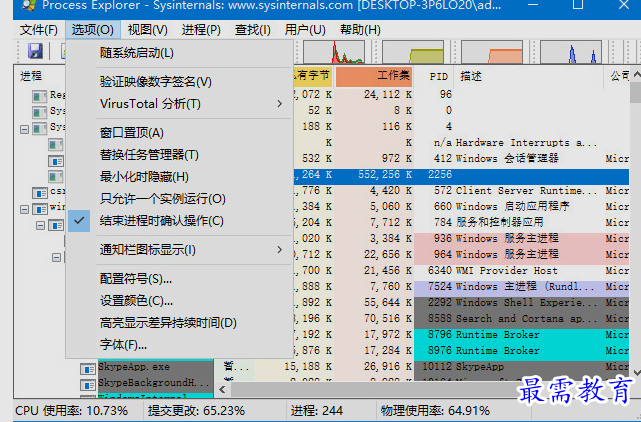641x422 pixels.
Task: Open the I/O history graph with blue spikes
Action: (571, 52)
